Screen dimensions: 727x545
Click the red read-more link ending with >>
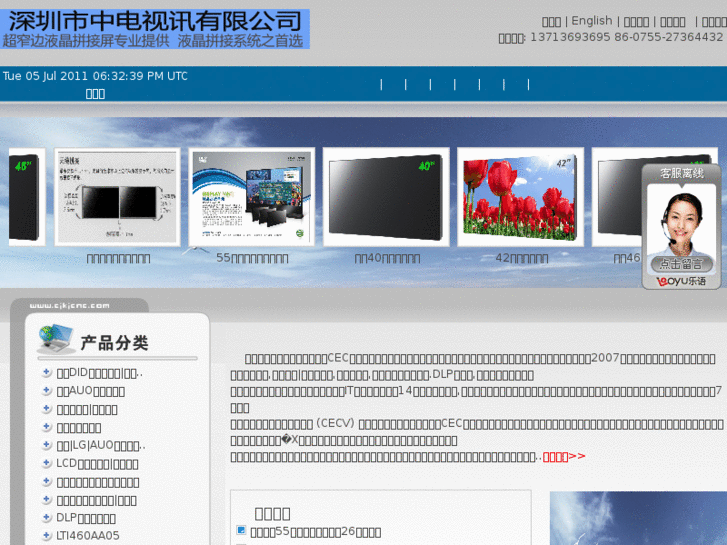pos(564,456)
